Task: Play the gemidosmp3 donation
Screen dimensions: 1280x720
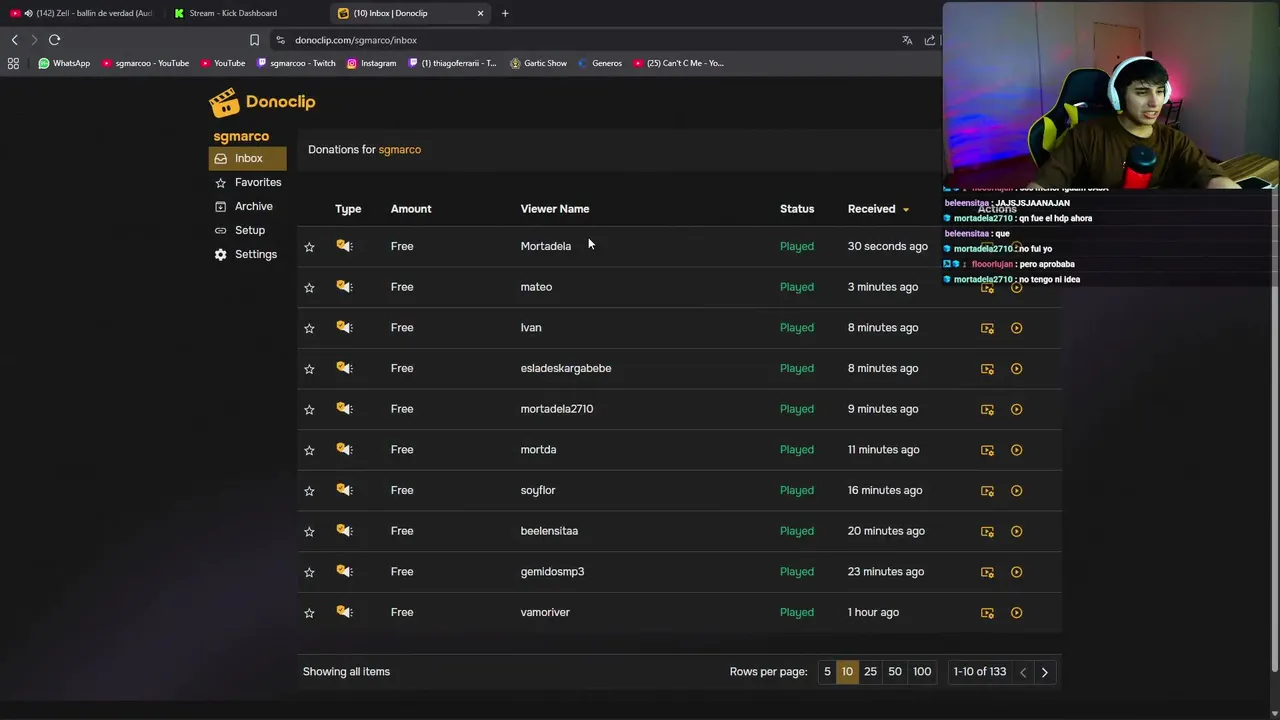Action: (1016, 572)
